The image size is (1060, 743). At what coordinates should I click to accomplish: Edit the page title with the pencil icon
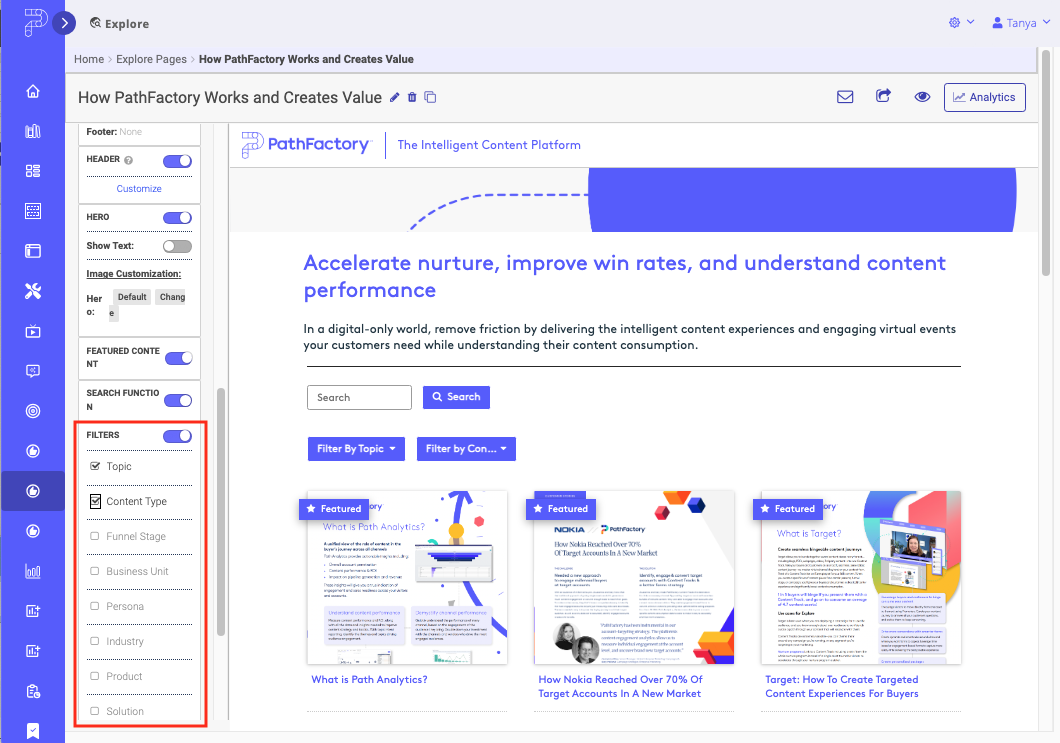396,99
